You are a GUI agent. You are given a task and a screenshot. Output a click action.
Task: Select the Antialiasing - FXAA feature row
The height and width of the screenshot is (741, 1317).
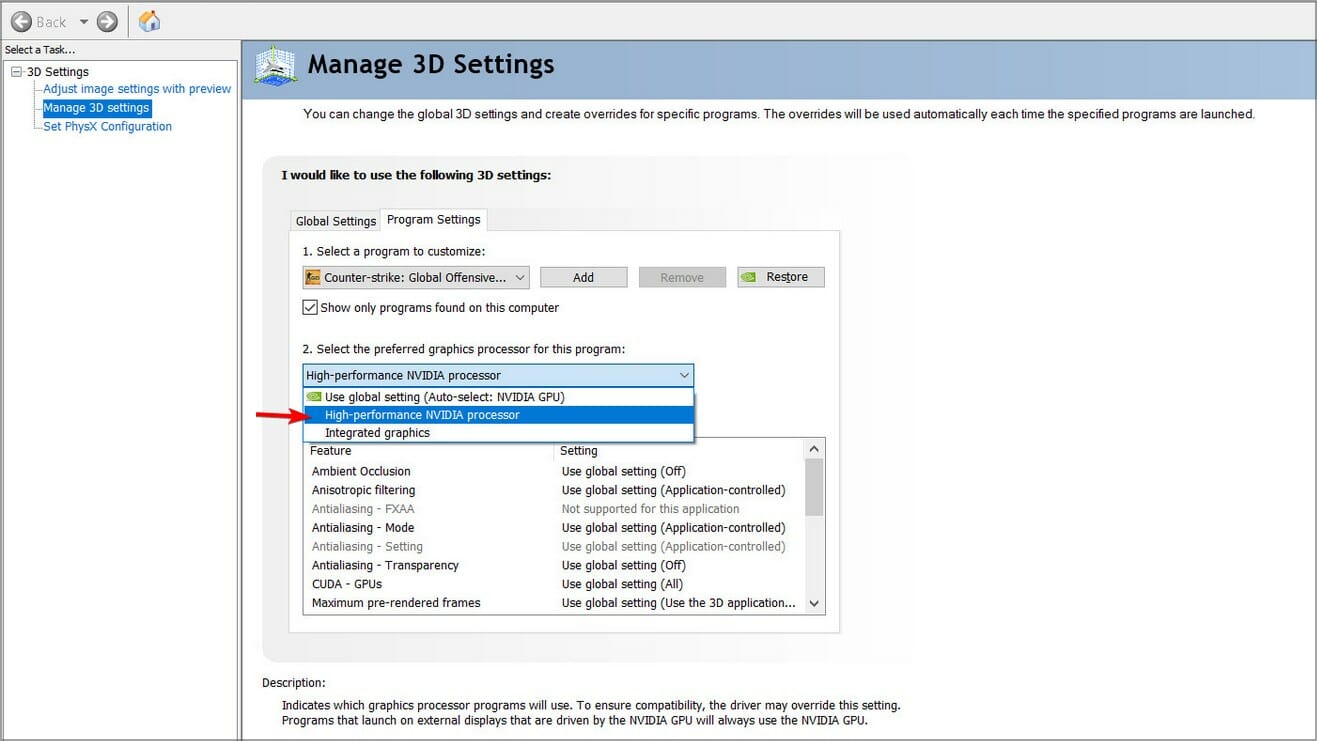point(554,509)
